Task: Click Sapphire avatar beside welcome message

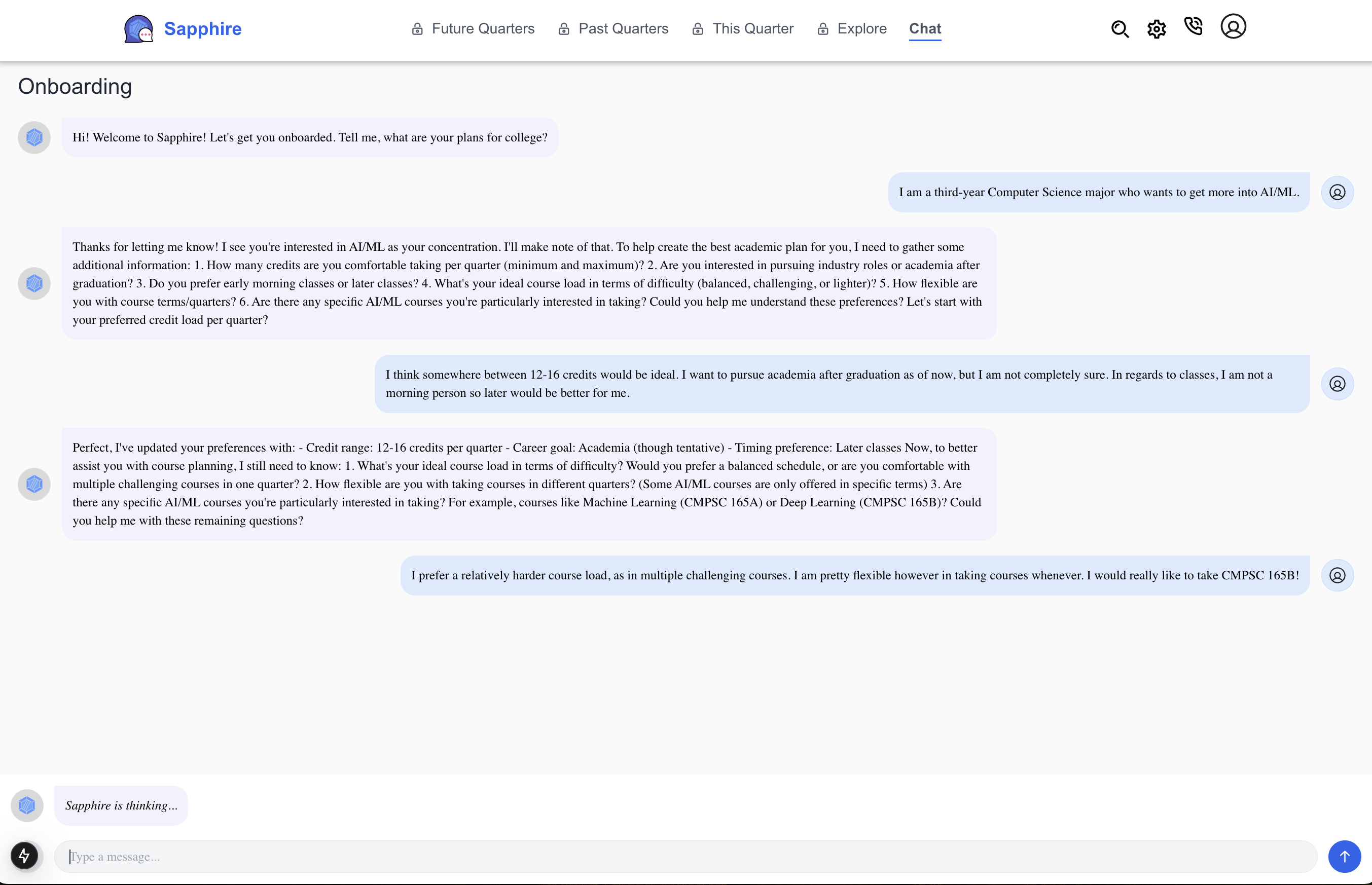Action: (34, 137)
